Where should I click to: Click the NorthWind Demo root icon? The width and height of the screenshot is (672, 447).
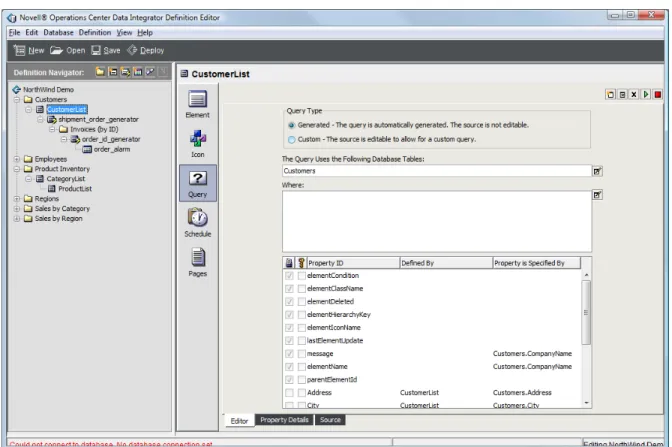pos(17,90)
